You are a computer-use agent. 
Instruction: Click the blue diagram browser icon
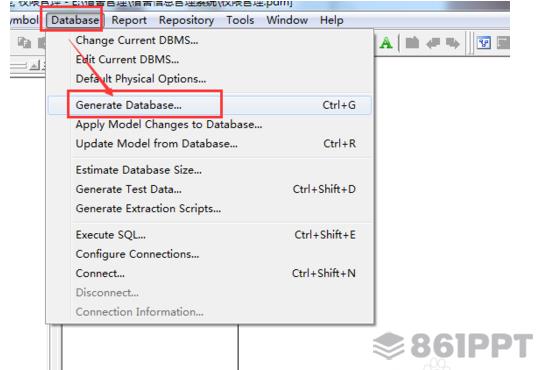483,43
